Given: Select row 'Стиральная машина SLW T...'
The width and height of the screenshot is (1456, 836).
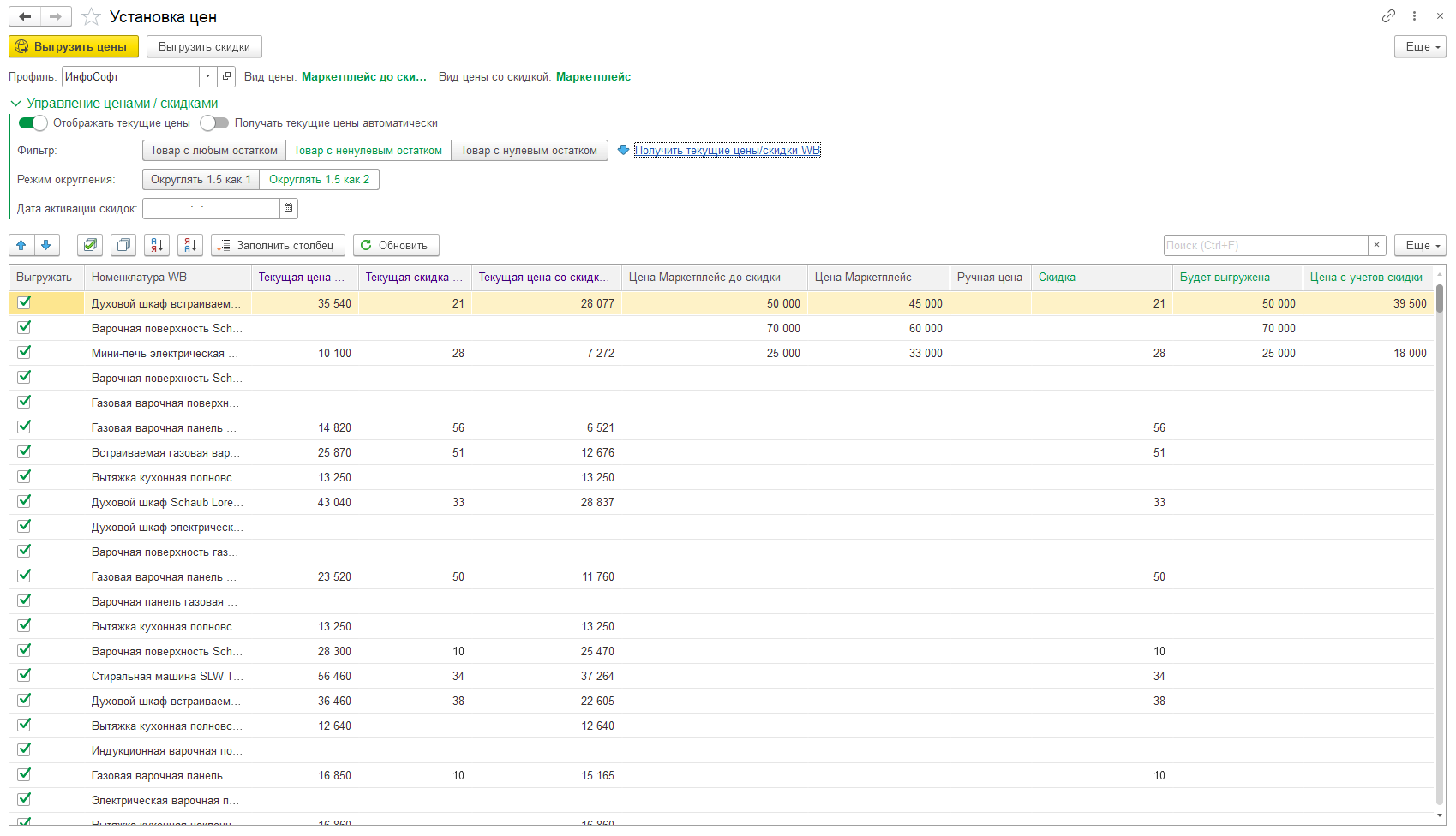Looking at the screenshot, I should 721,676.
